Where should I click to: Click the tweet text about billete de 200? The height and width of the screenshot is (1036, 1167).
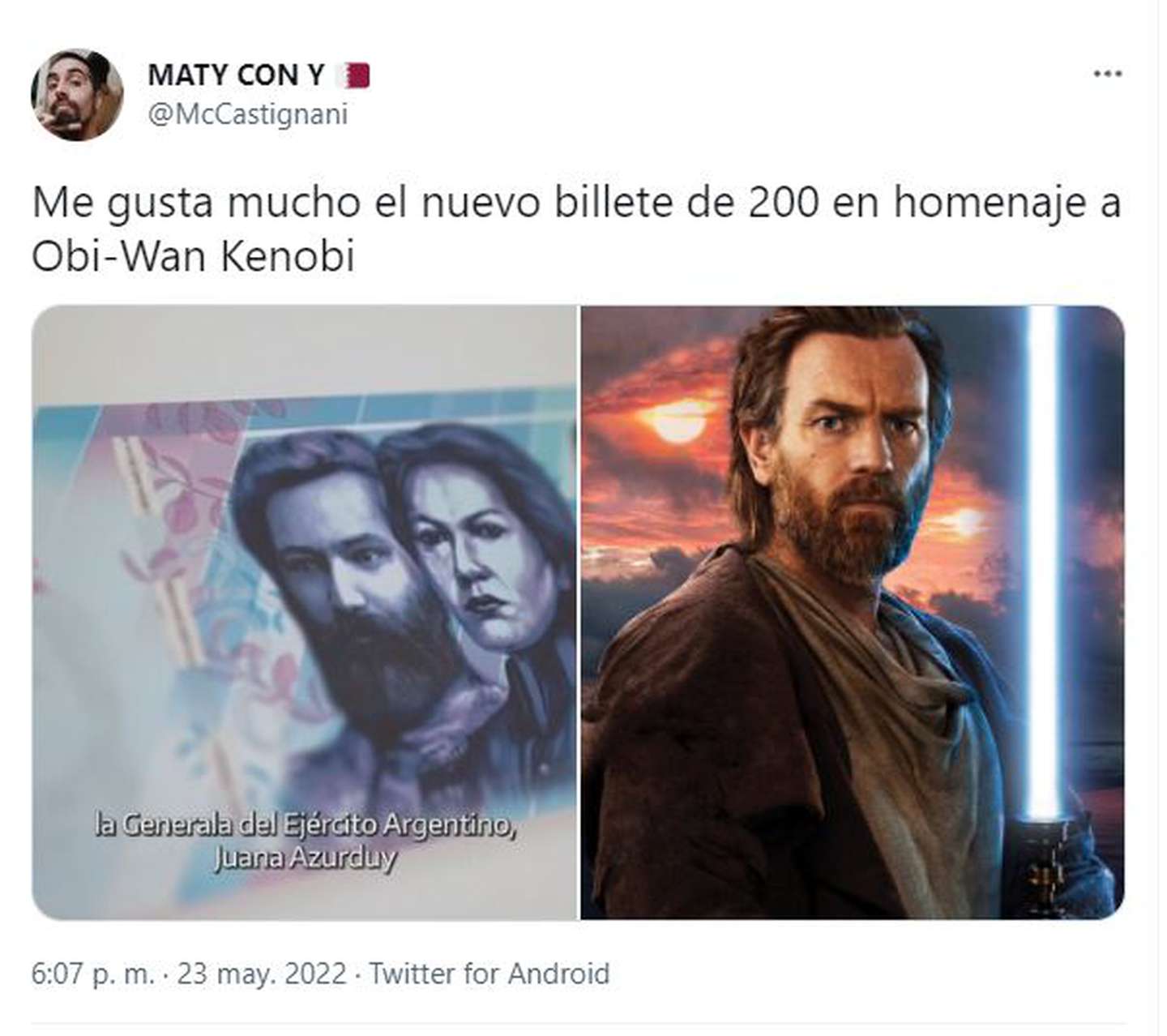tap(576, 229)
